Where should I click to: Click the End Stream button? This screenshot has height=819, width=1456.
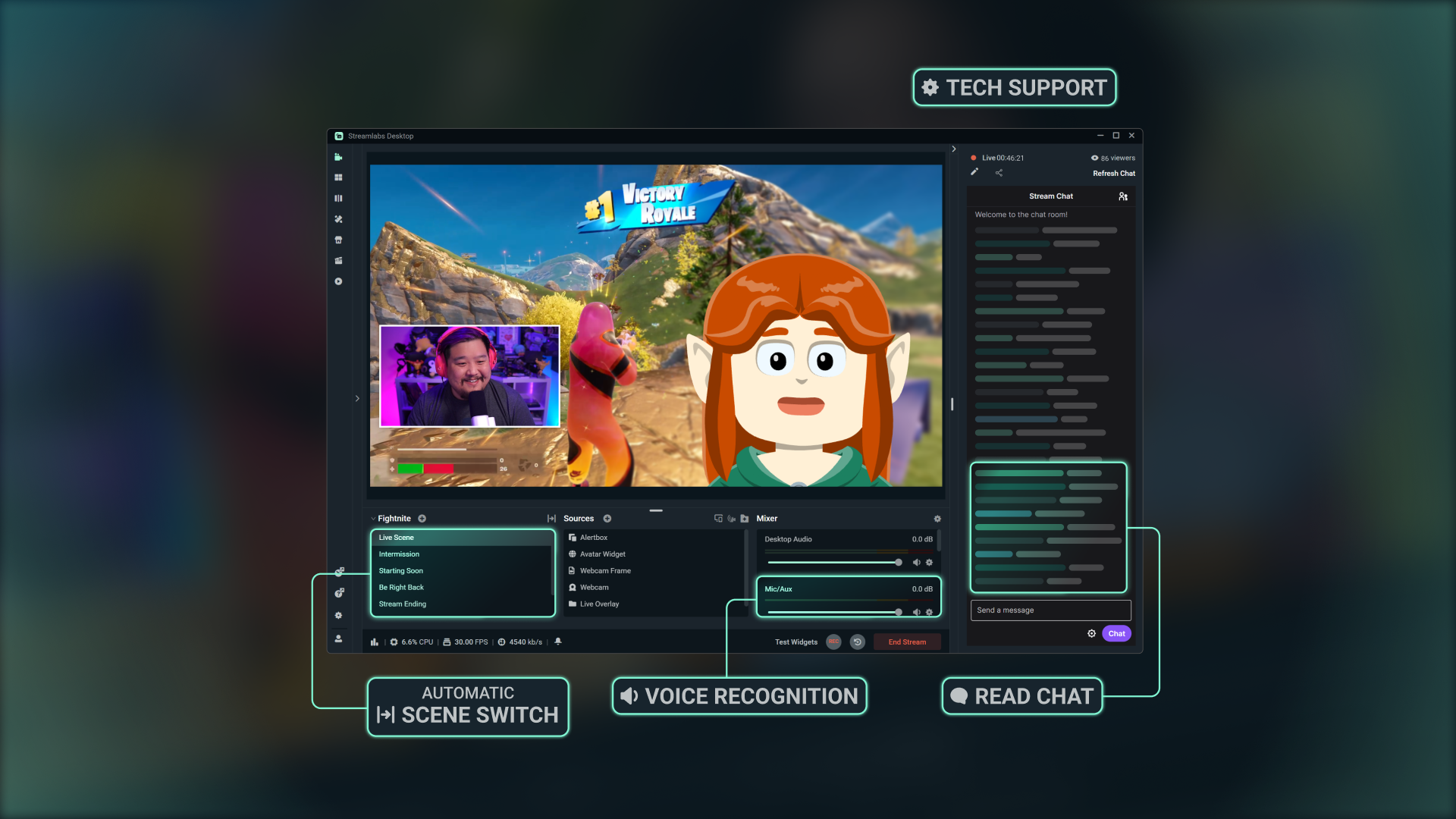point(907,642)
